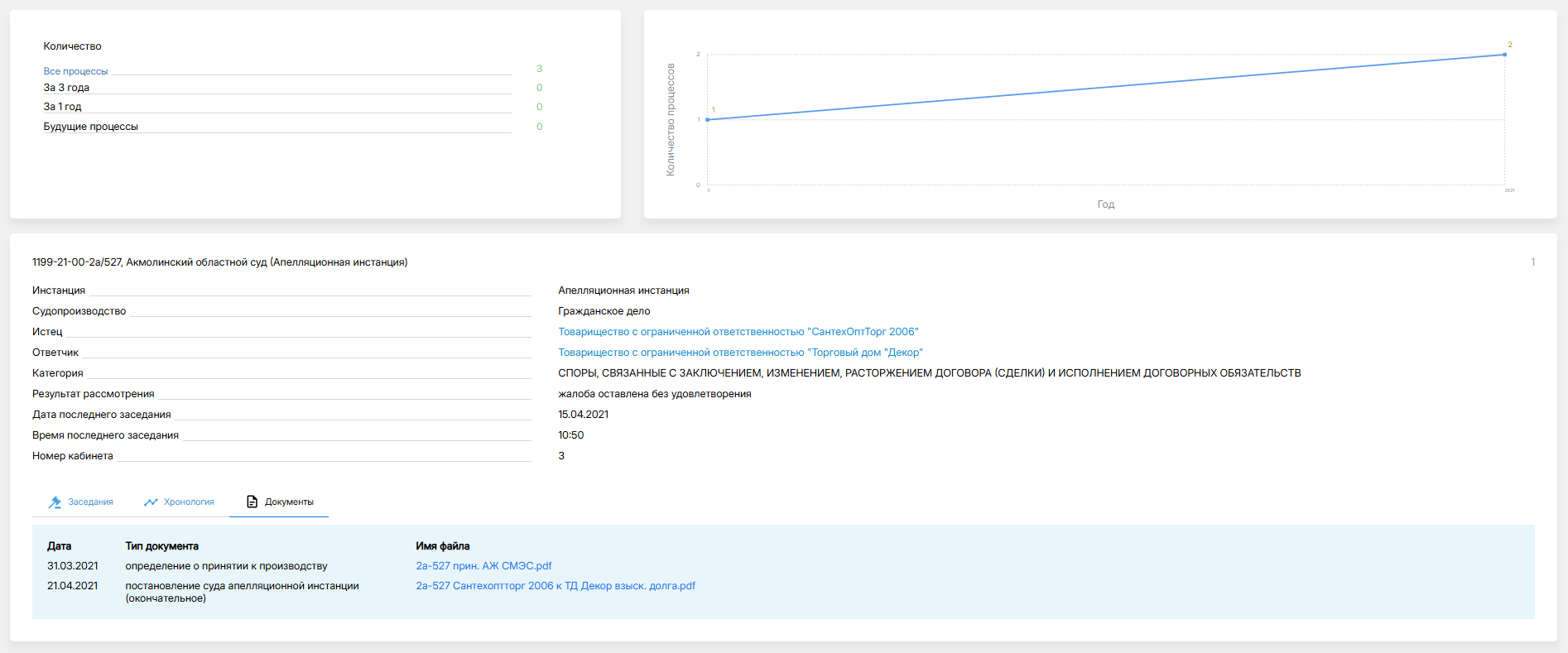Click the Тип документа column header
This screenshot has height=653, width=1568.
tap(161, 546)
